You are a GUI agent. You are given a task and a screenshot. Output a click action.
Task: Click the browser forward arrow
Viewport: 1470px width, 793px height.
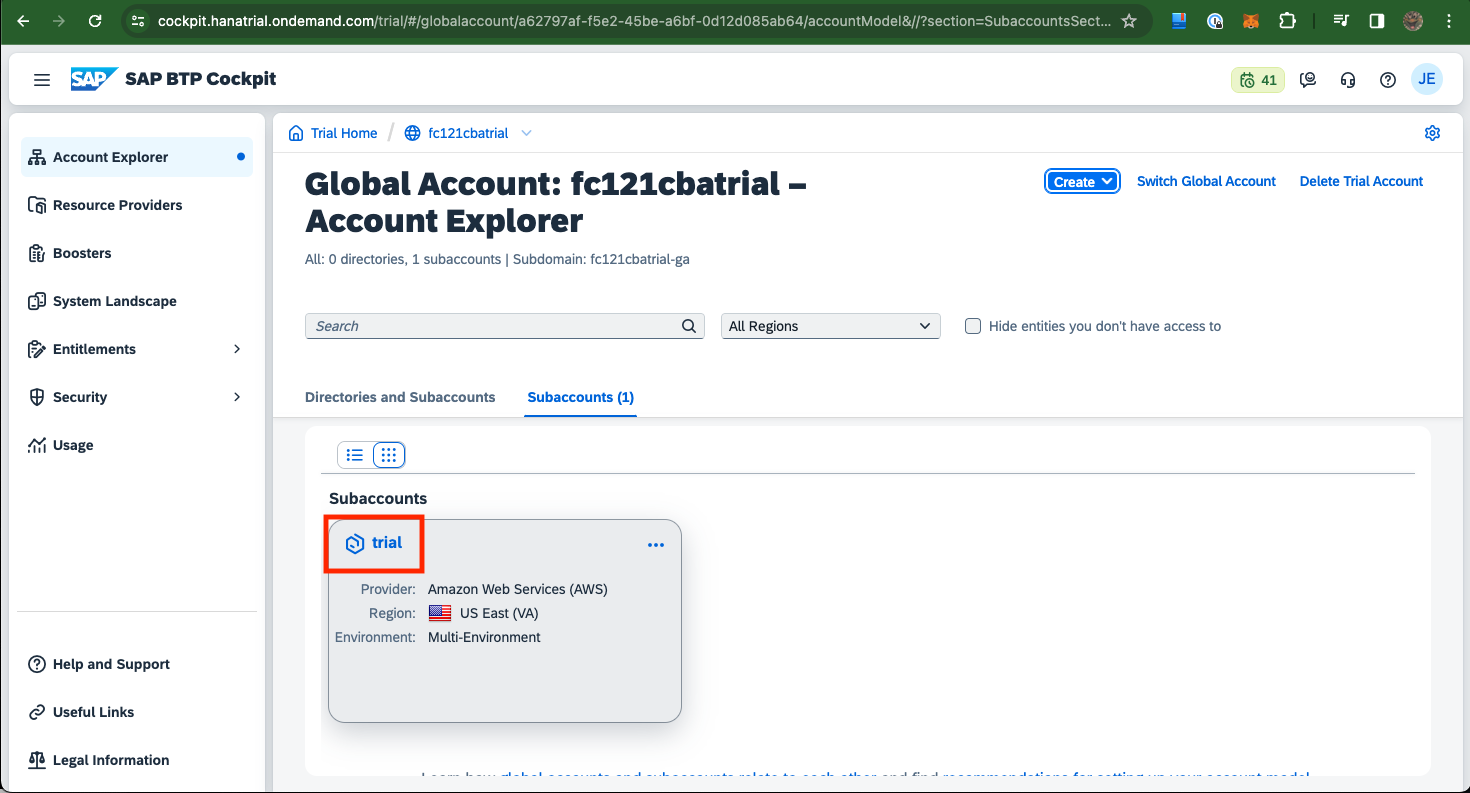pyautogui.click(x=59, y=20)
